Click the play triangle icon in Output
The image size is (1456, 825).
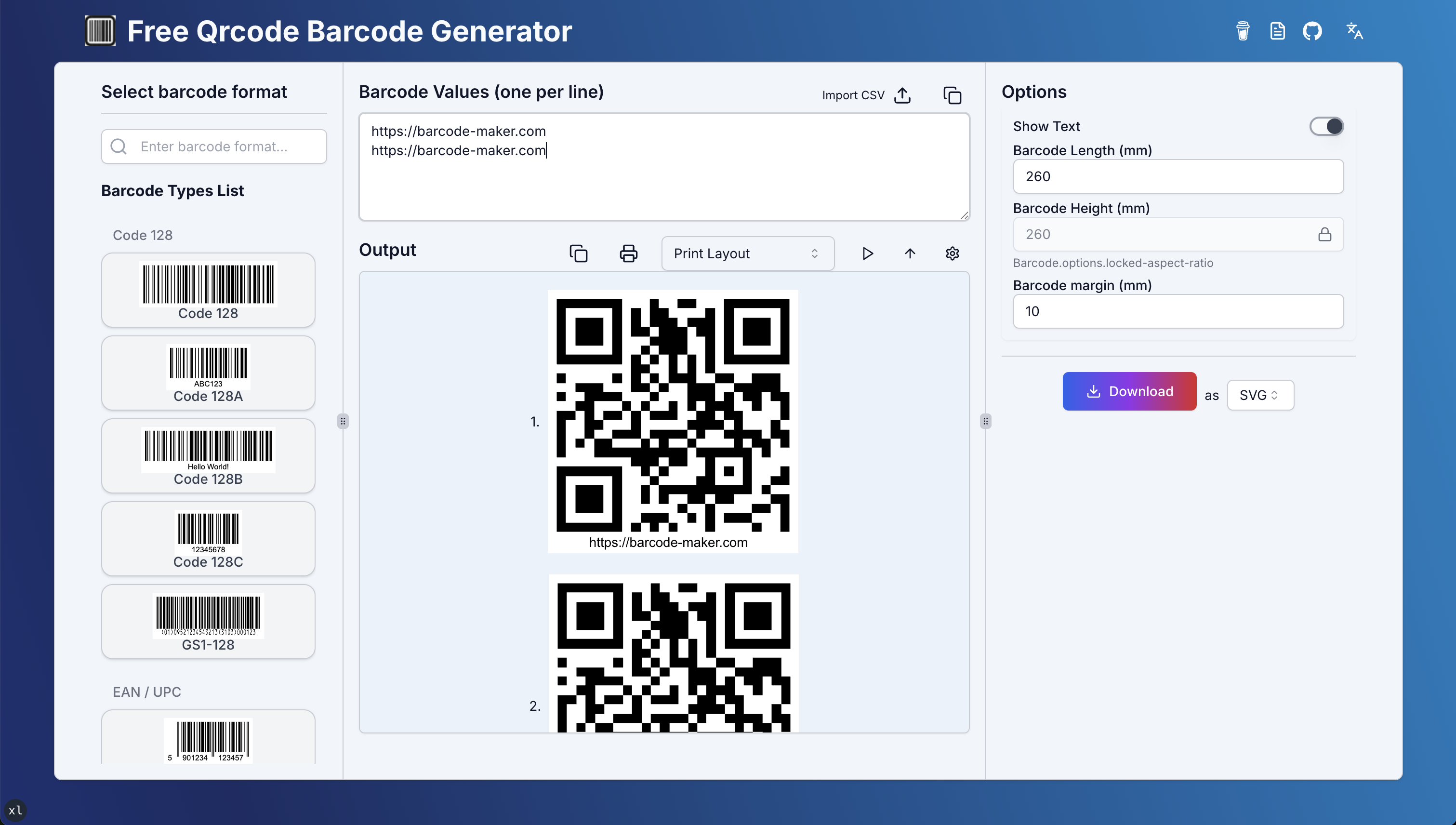pyautogui.click(x=867, y=253)
